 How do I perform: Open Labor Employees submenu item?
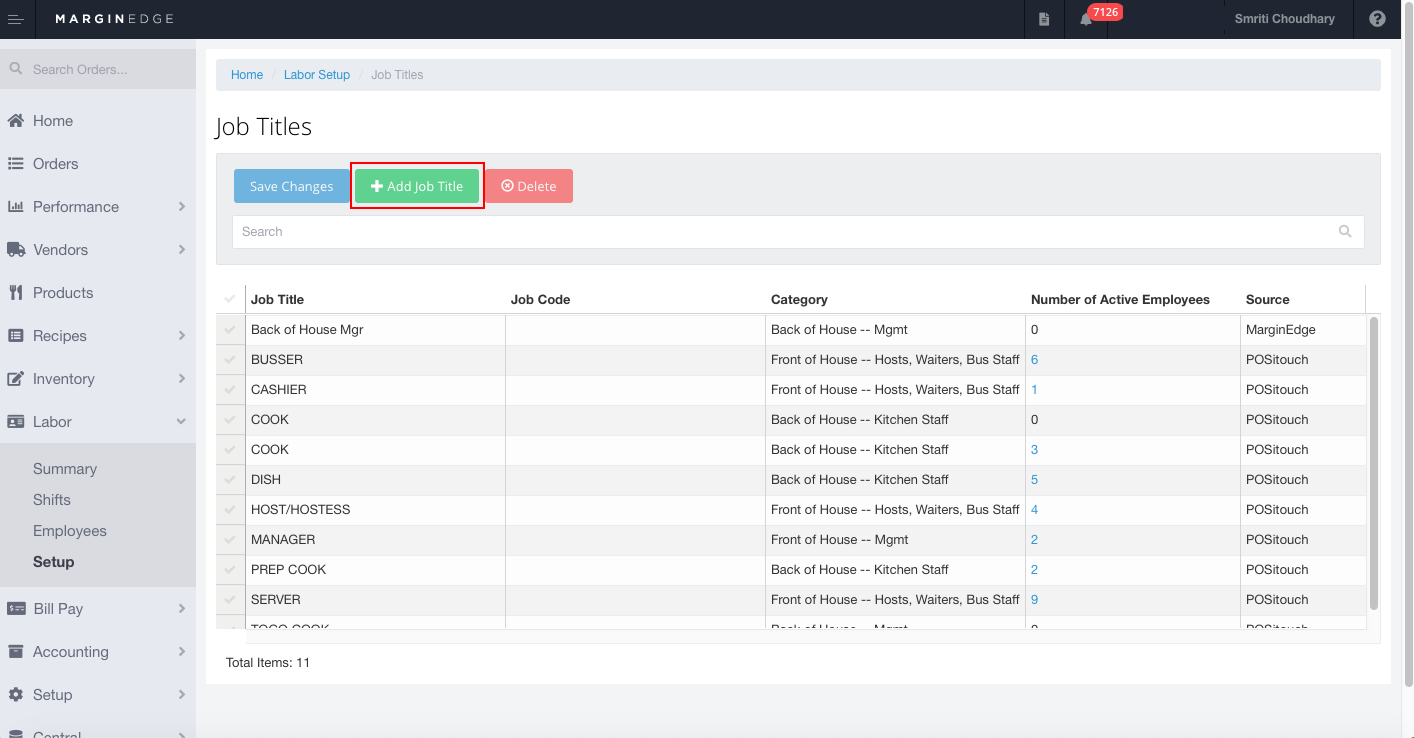[70, 531]
